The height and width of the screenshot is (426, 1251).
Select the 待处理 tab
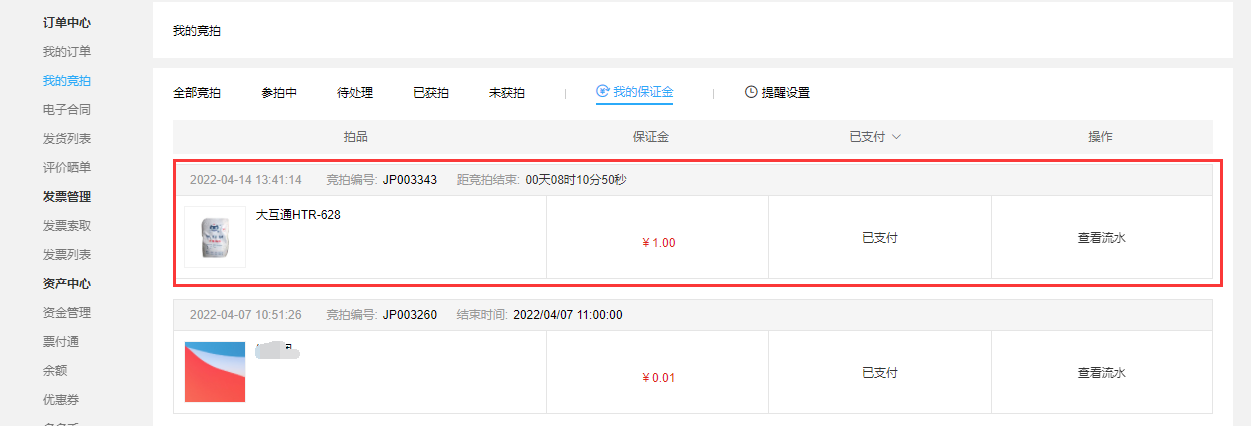point(355,93)
